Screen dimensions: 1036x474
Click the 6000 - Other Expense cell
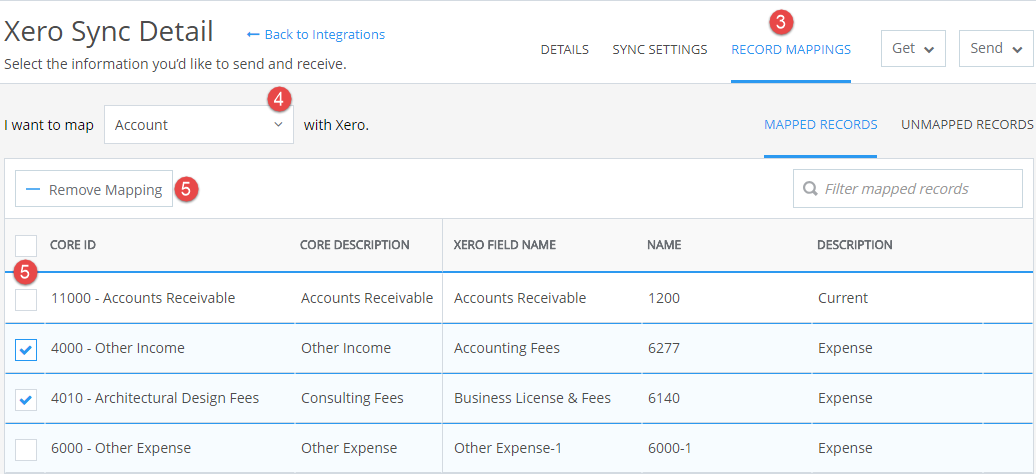pyautogui.click(x=121, y=448)
